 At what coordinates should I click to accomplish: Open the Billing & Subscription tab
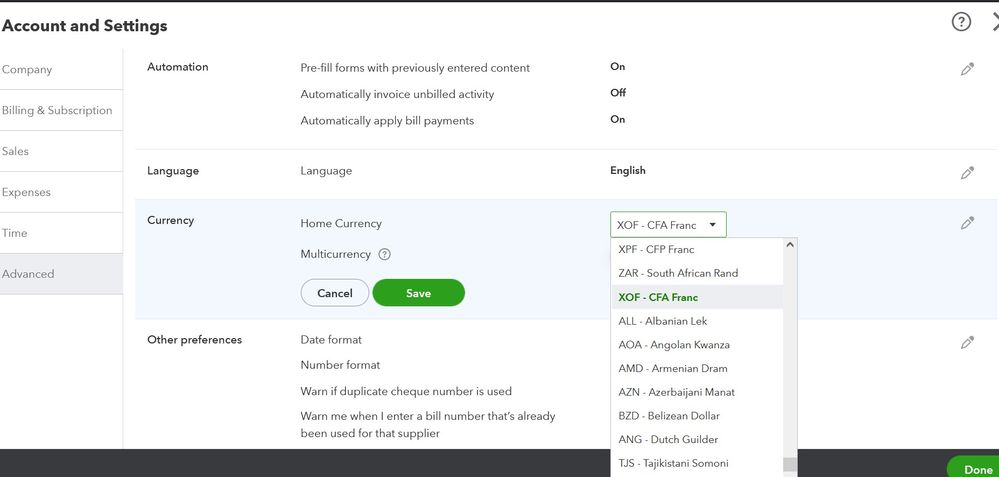click(x=57, y=111)
